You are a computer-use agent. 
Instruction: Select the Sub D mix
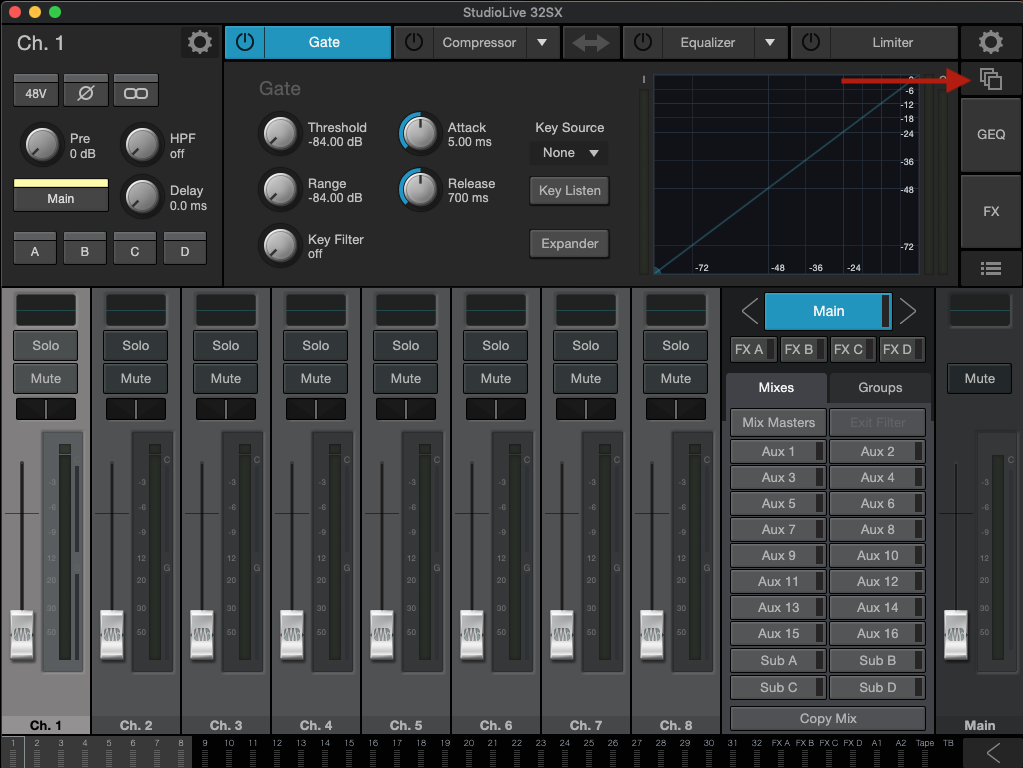[x=878, y=687]
